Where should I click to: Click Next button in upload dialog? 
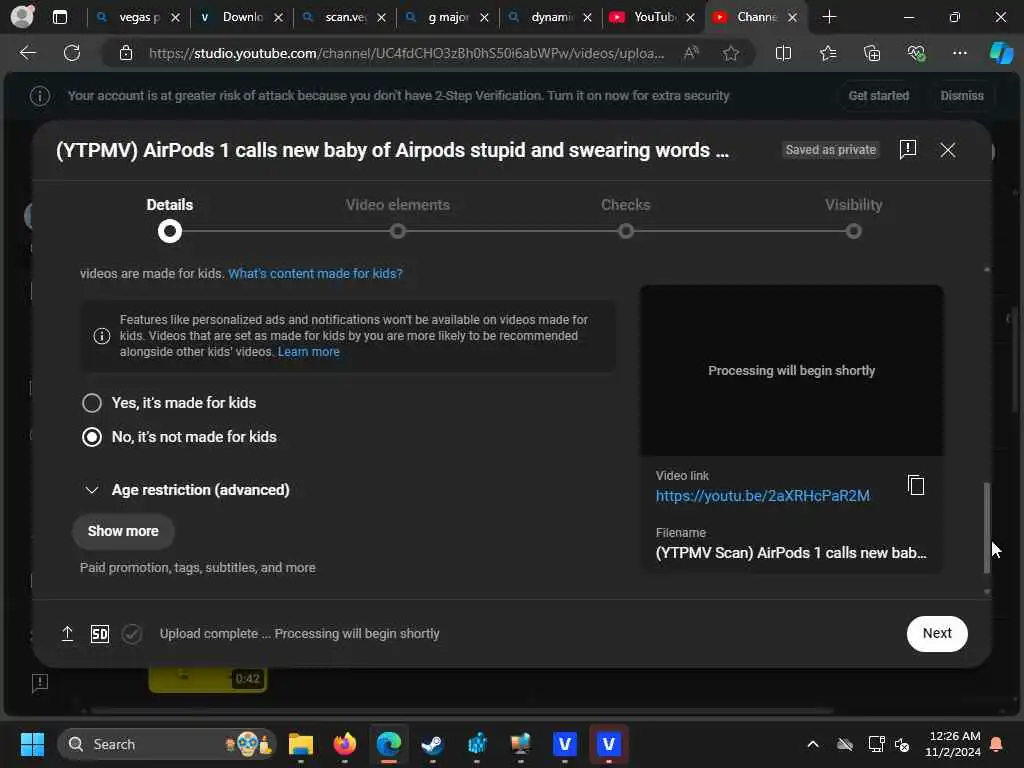(x=936, y=633)
